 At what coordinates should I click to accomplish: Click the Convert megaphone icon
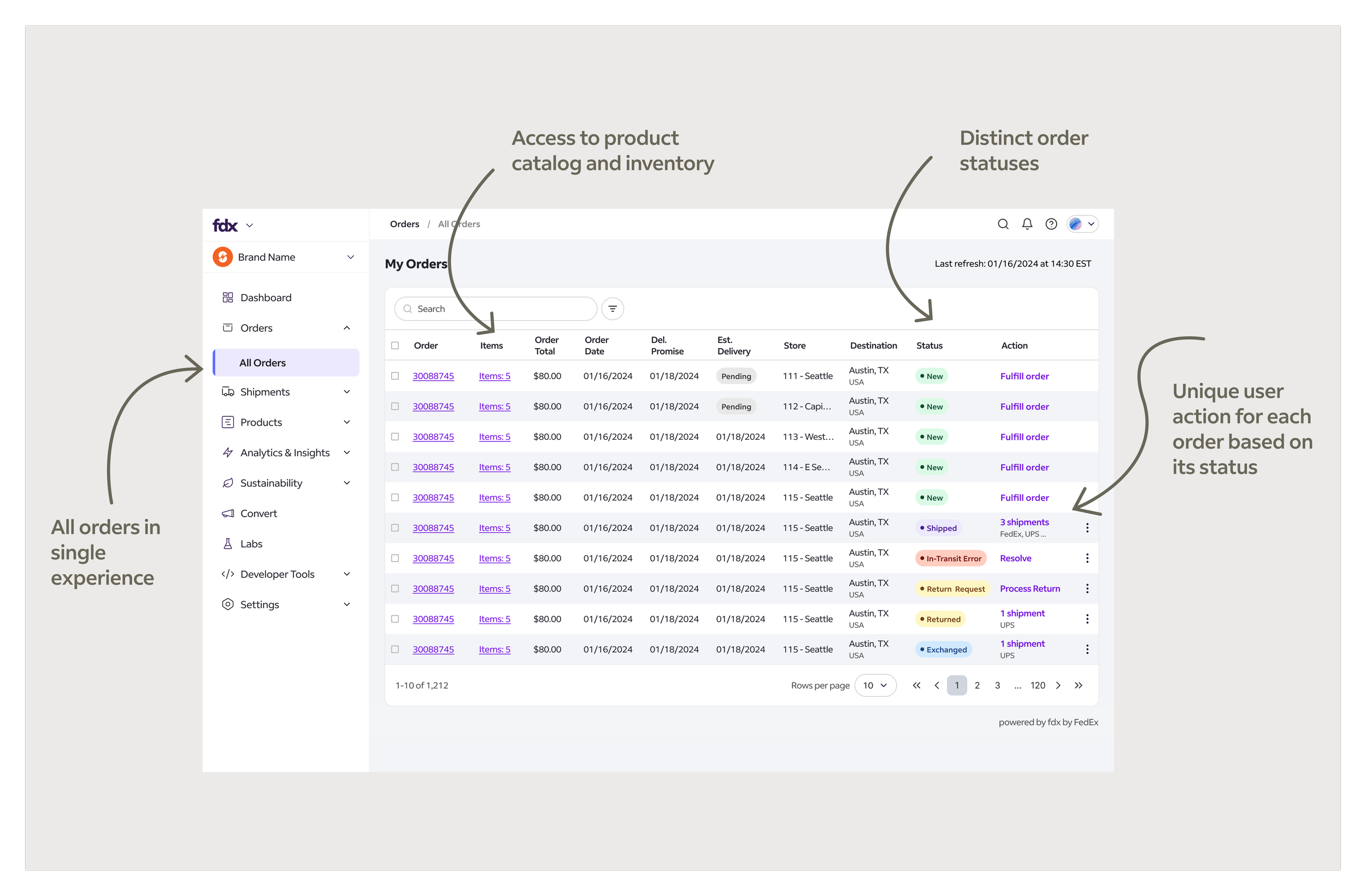228,513
